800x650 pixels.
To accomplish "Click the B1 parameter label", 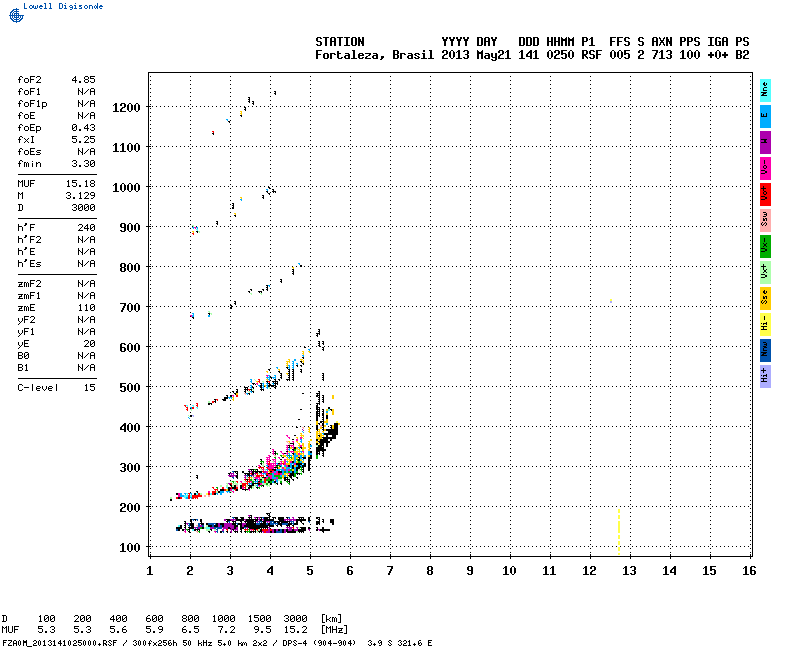I will tap(23, 368).
